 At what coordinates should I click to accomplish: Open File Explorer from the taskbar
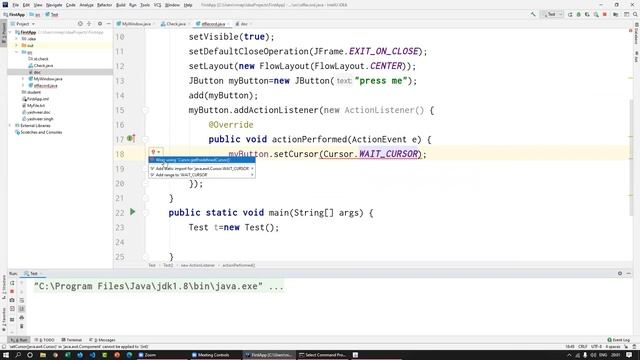tap(43, 355)
